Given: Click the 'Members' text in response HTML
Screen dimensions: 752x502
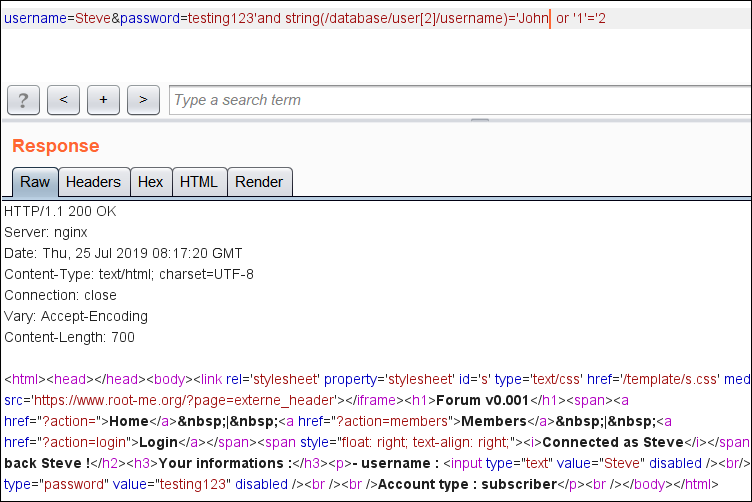Looking at the screenshot, I should [494, 421].
